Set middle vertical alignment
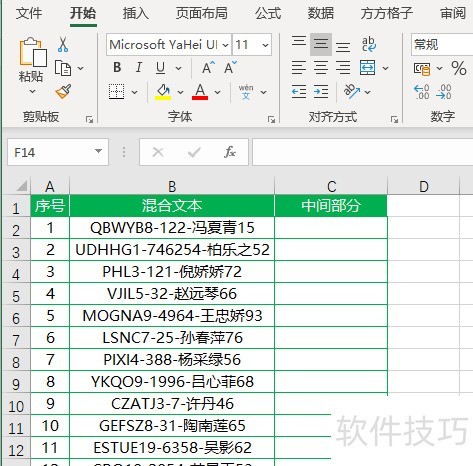473x466 pixels. [321, 44]
